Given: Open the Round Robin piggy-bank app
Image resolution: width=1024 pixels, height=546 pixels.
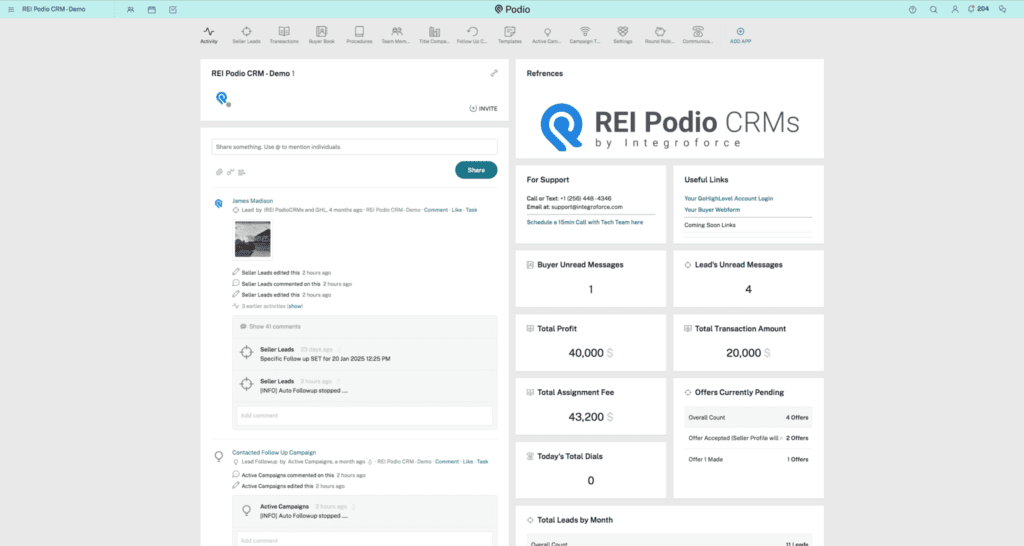Looking at the screenshot, I should tap(660, 35).
